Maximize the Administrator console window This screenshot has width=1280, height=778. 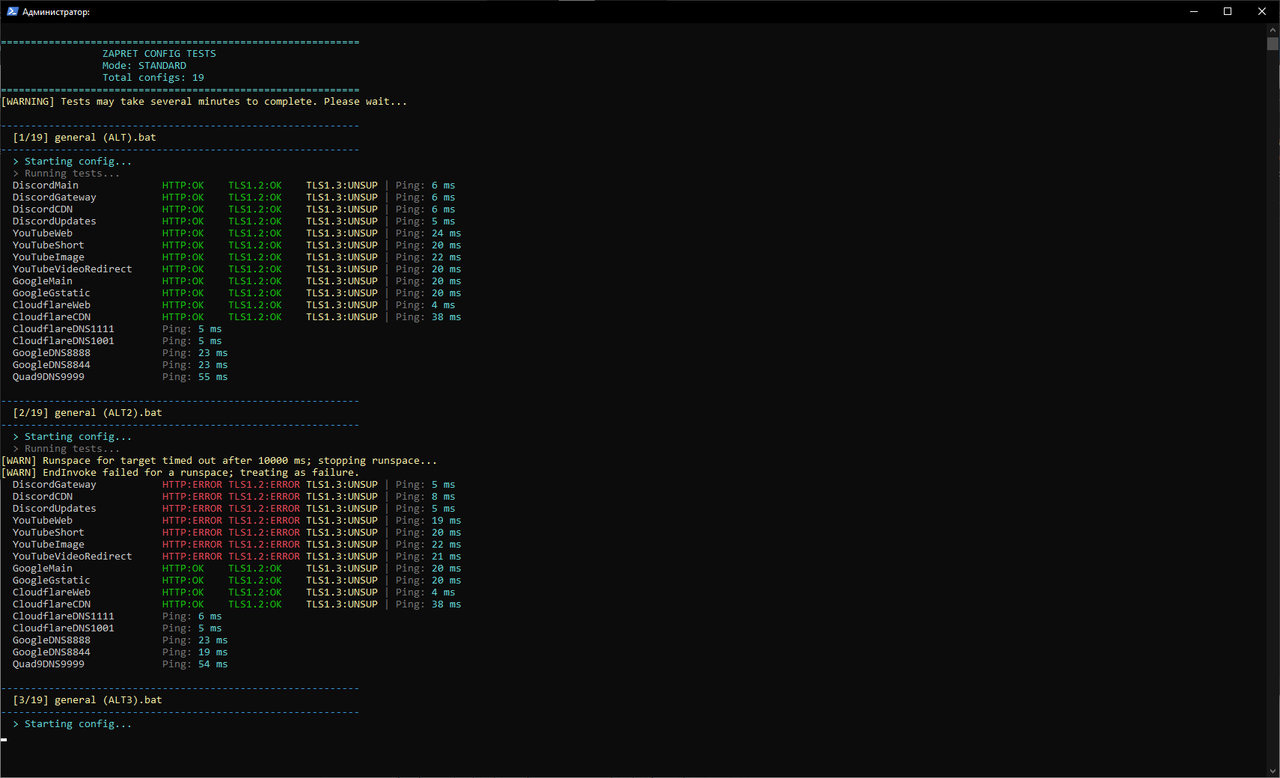[x=1228, y=11]
